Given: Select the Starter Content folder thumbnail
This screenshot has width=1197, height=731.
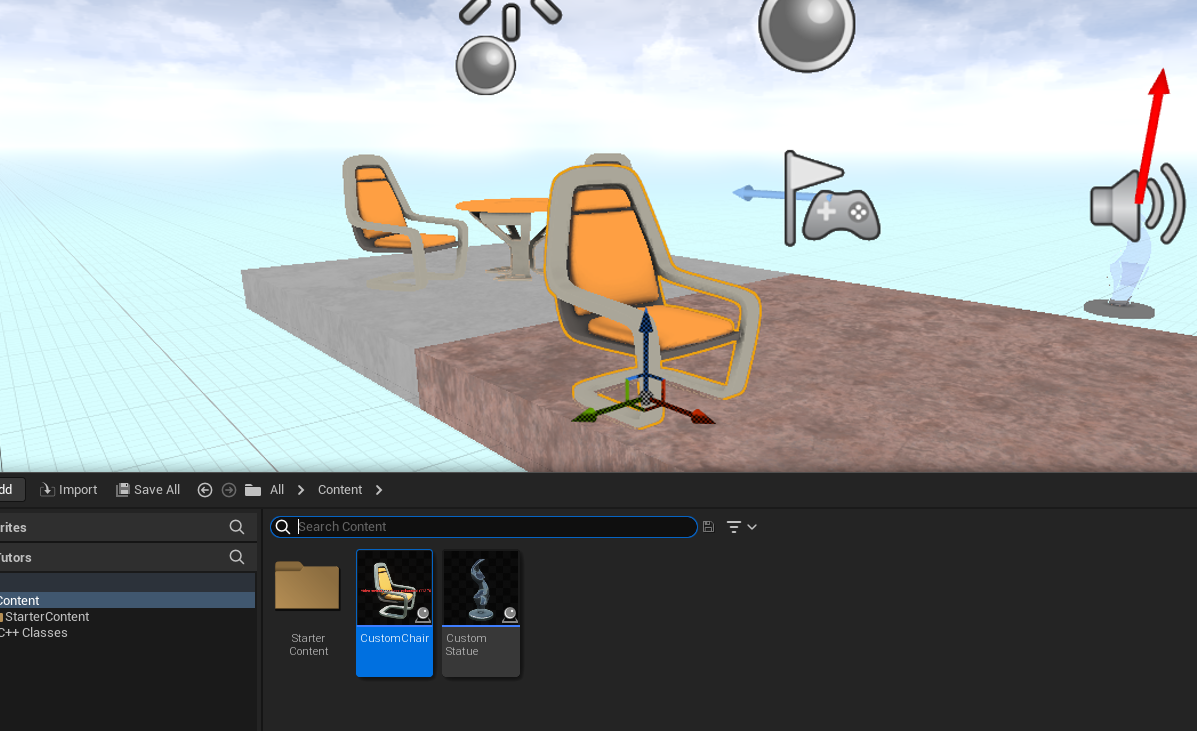Looking at the screenshot, I should pyautogui.click(x=308, y=588).
